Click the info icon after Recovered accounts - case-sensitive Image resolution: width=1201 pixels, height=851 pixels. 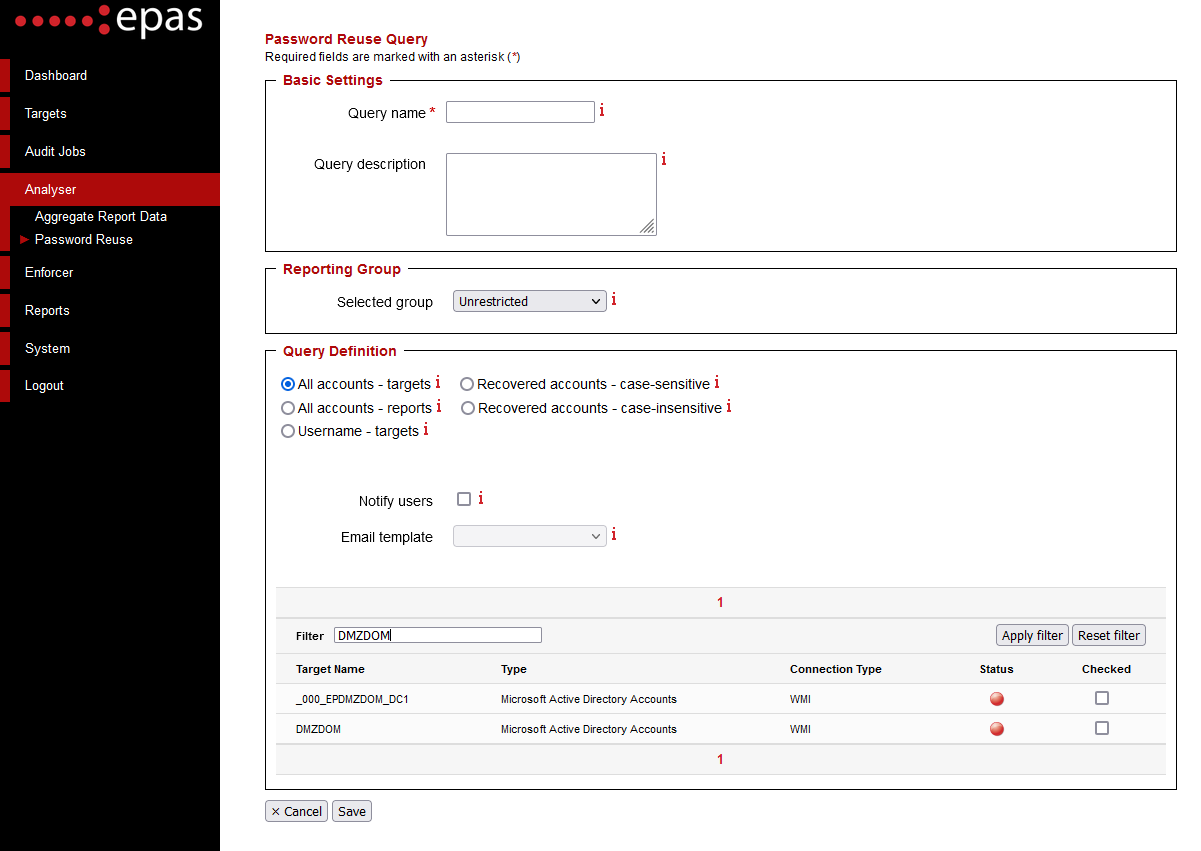tap(717, 382)
